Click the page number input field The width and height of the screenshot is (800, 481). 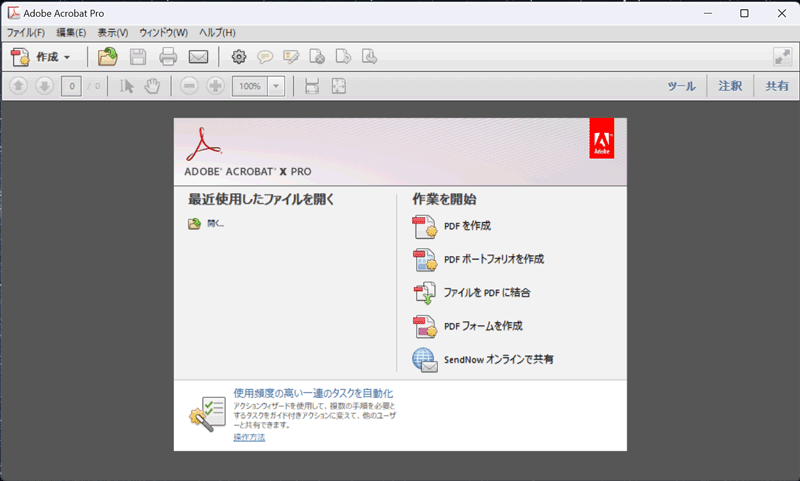(x=71, y=86)
